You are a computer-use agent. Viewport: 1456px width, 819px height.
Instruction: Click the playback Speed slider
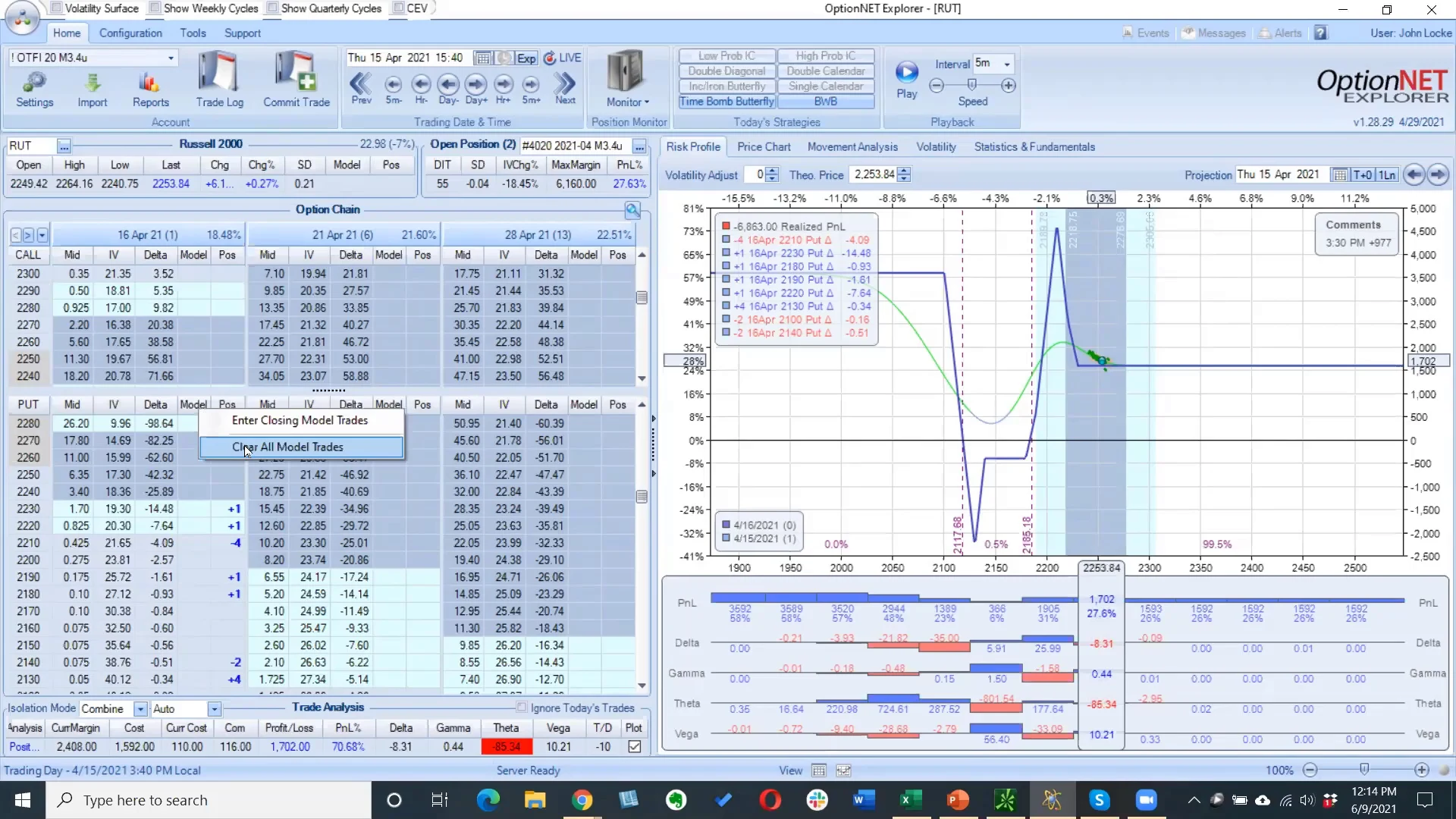point(972,85)
